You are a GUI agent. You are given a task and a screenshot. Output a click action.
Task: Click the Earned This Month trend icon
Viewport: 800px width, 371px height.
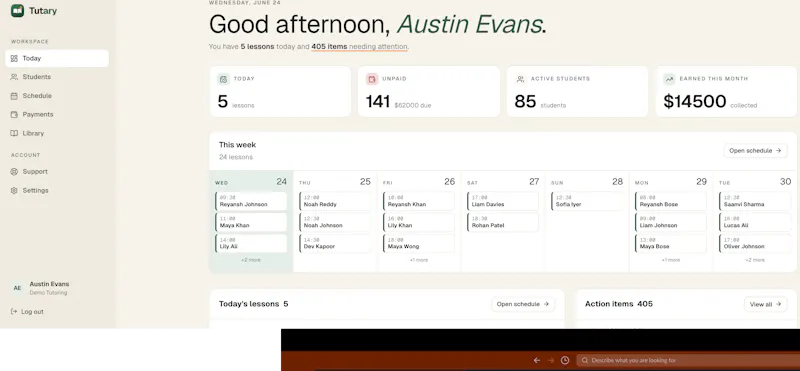669,79
